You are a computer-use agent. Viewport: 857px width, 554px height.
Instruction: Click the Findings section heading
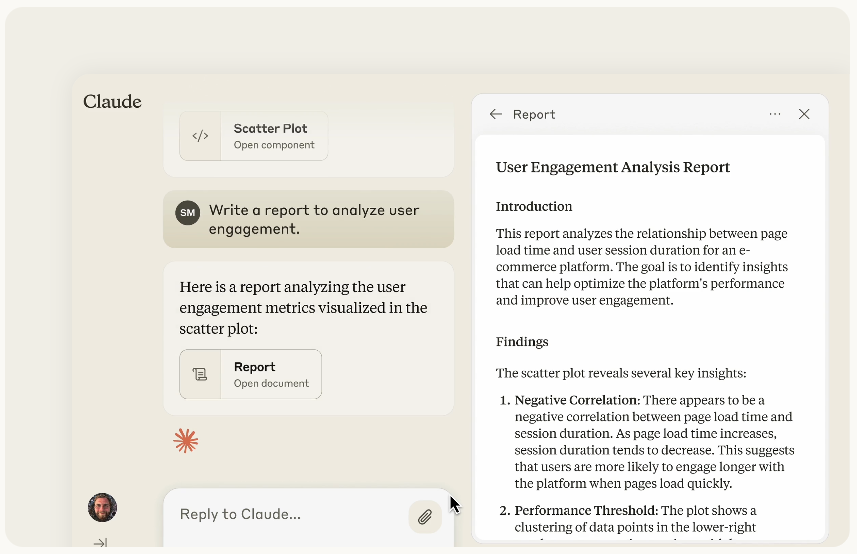click(522, 342)
